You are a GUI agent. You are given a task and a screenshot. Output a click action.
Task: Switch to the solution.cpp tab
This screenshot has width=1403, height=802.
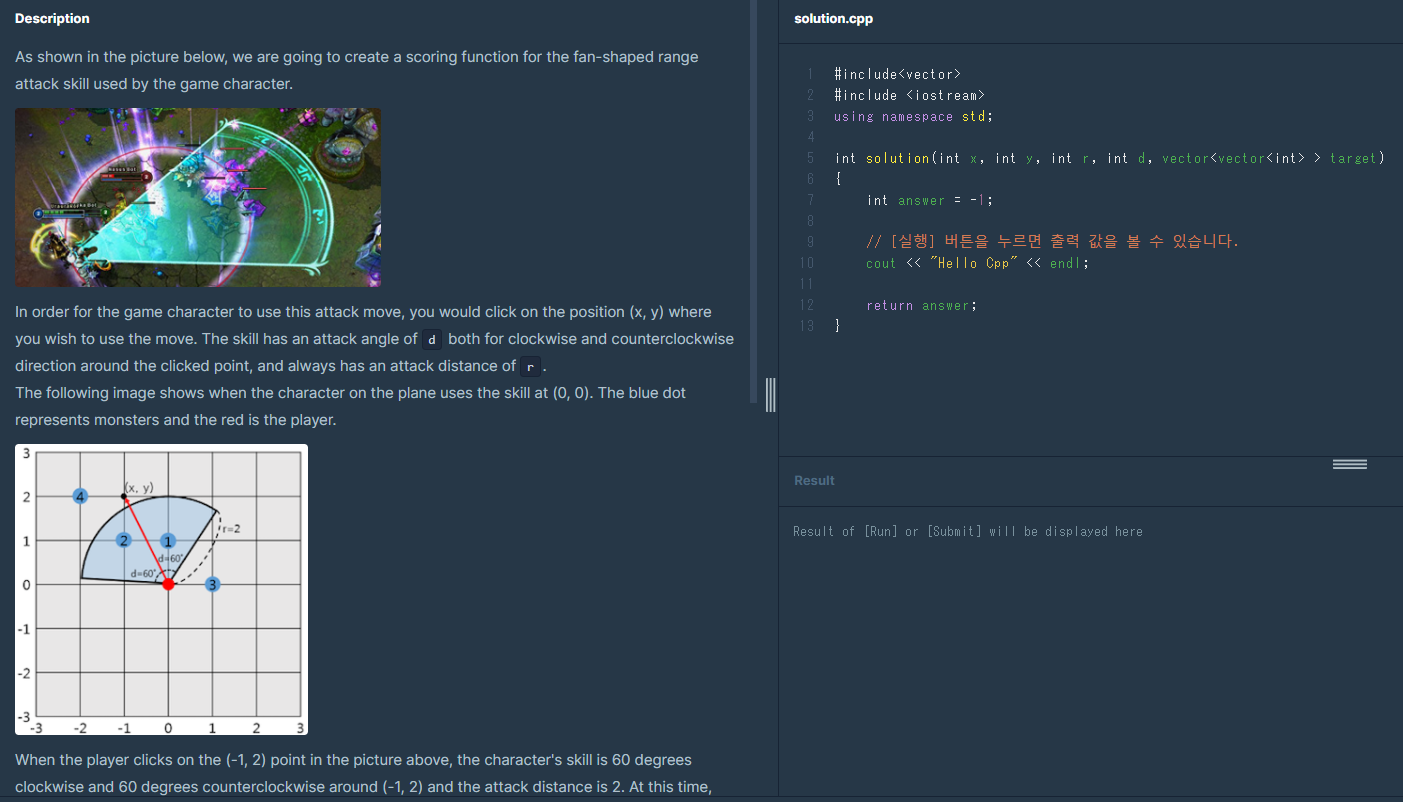point(833,18)
